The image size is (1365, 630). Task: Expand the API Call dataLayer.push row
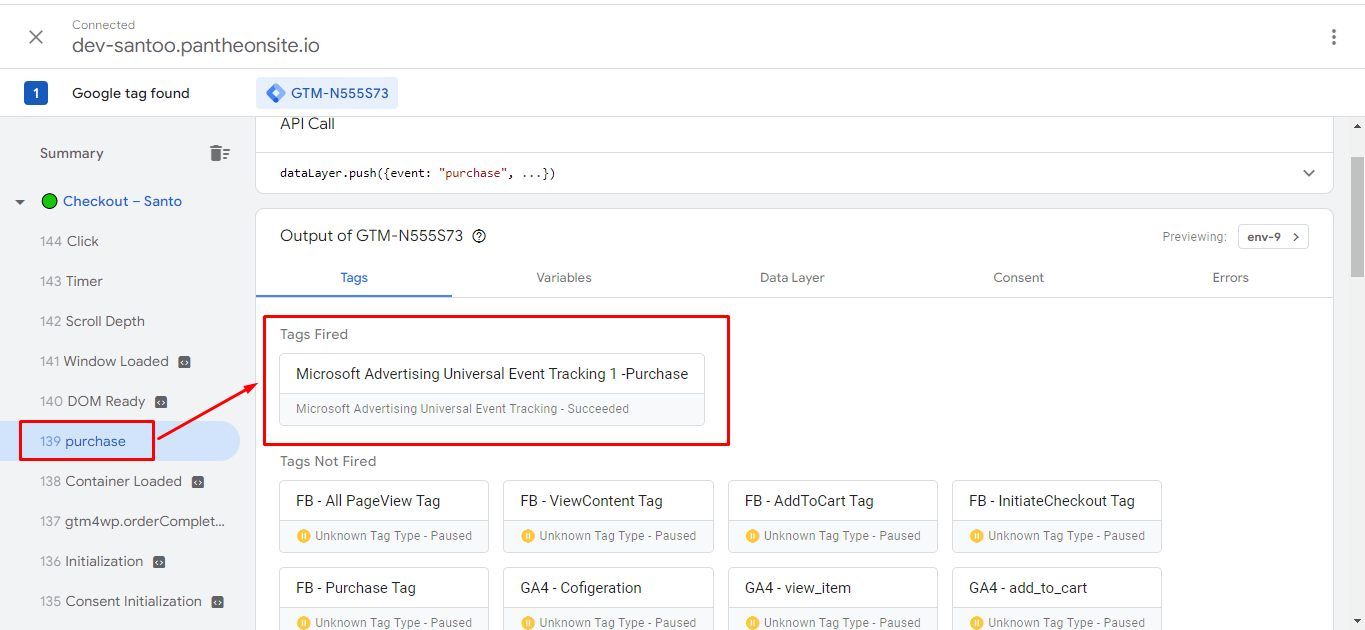pos(1309,173)
